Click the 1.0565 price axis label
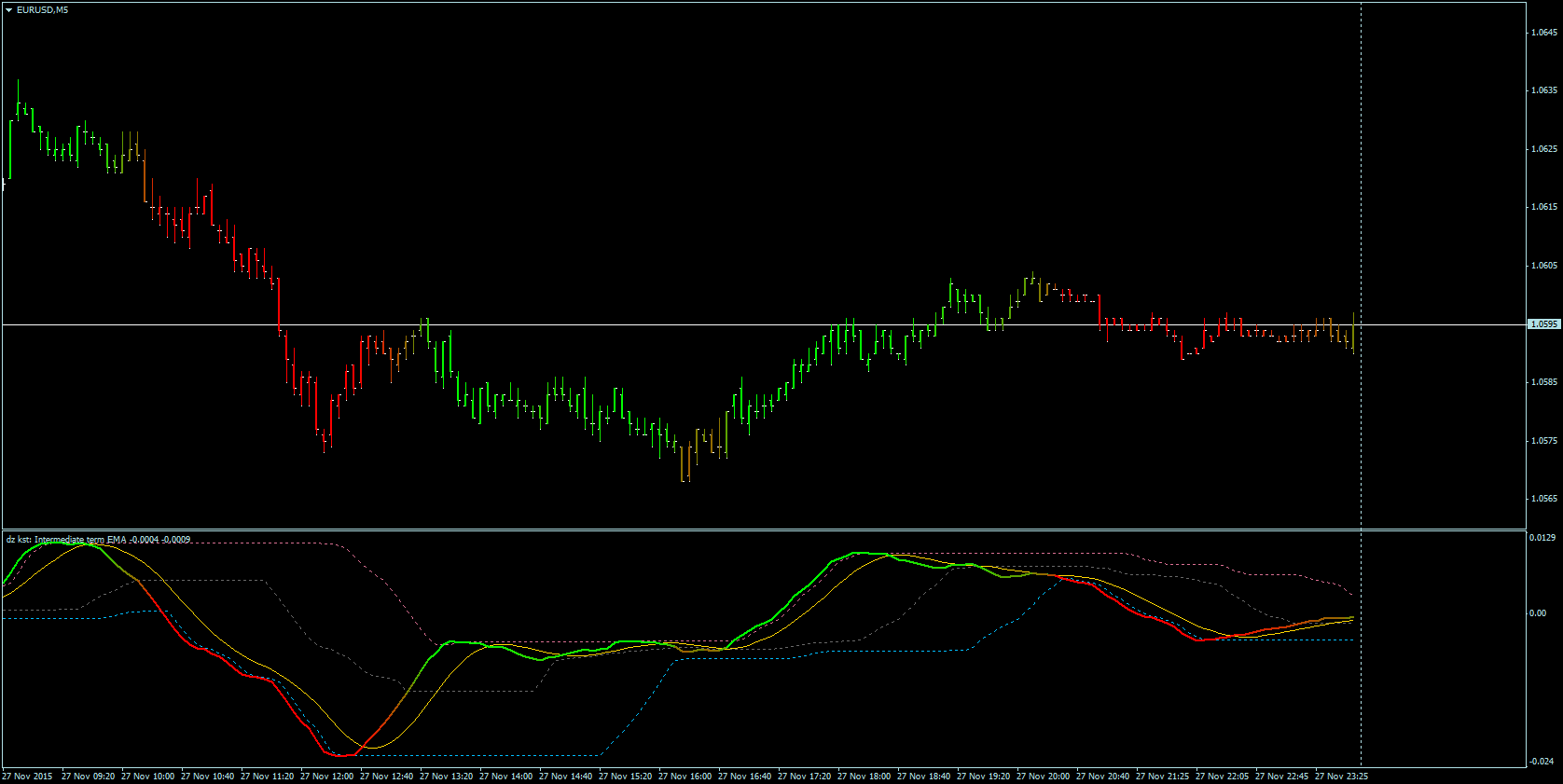Image resolution: width=1563 pixels, height=784 pixels. pyautogui.click(x=1544, y=499)
